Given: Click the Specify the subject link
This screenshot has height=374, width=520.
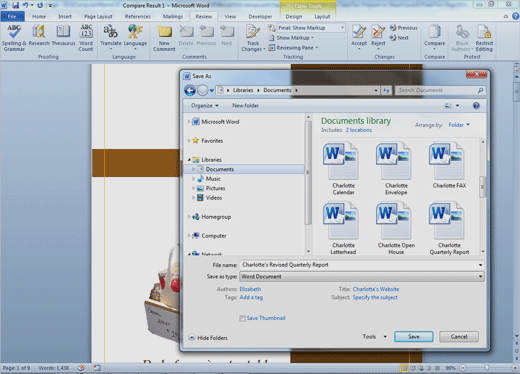Looking at the screenshot, I should pos(375,297).
